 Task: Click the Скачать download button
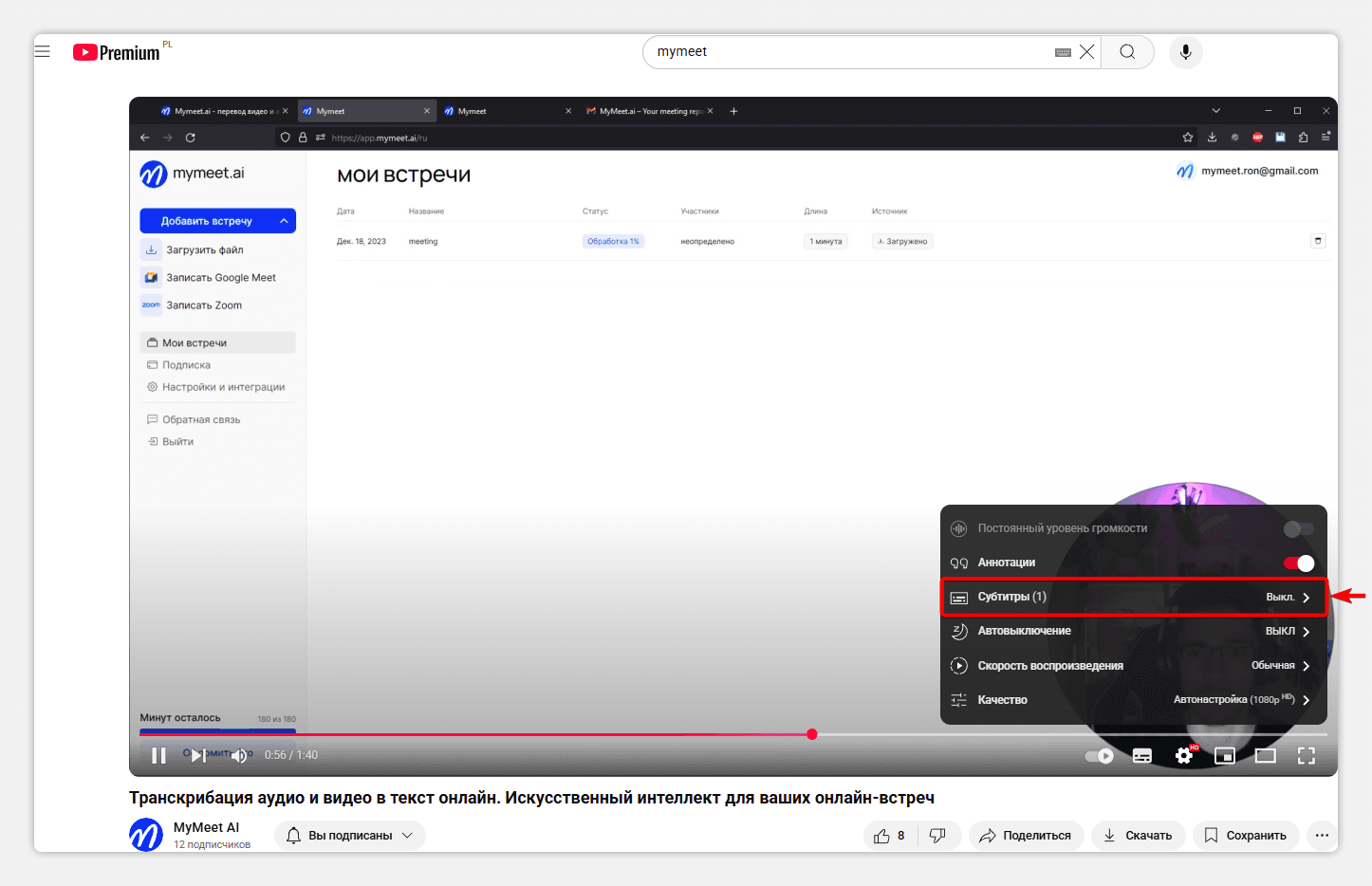[x=1138, y=836]
